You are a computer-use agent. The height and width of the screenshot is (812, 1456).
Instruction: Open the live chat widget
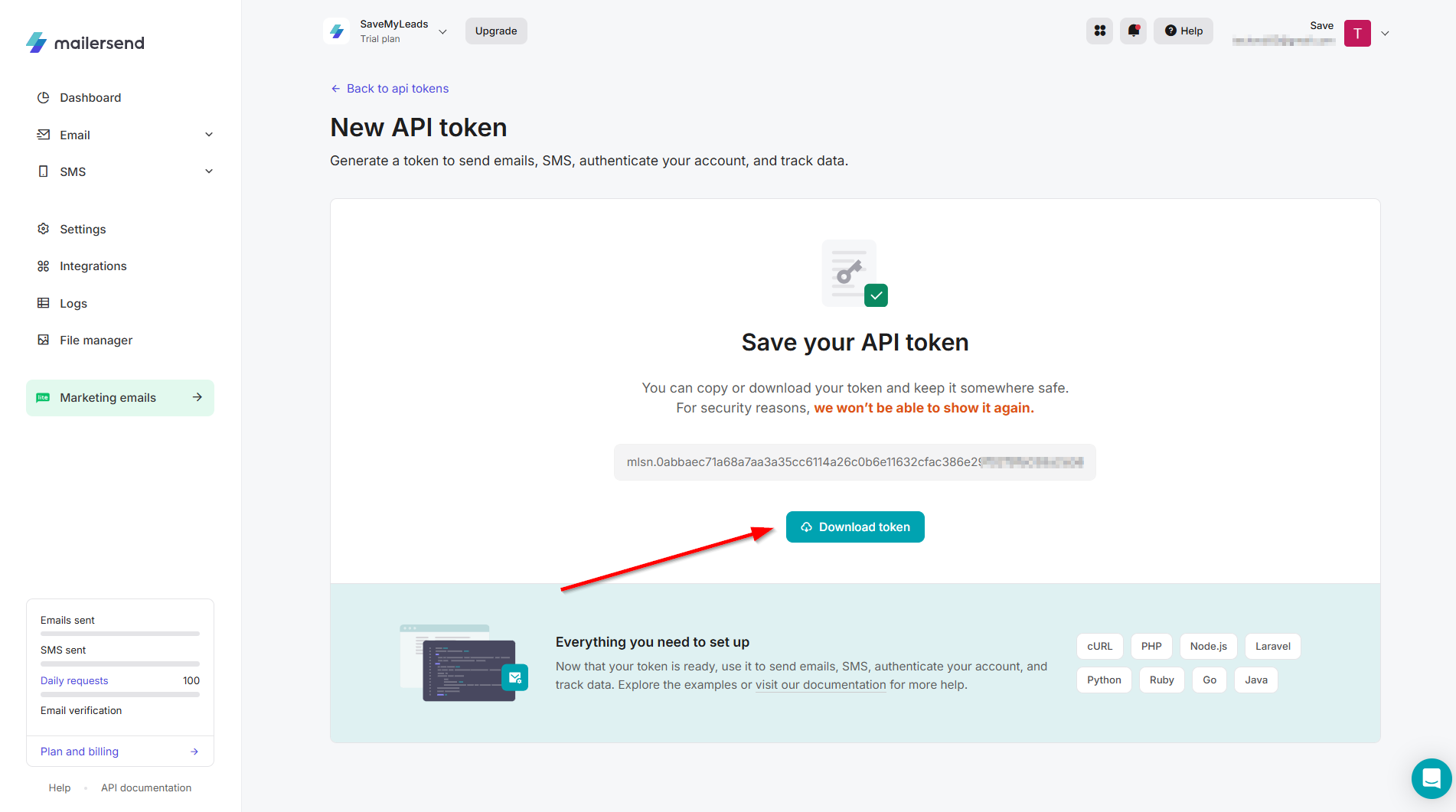[1431, 778]
